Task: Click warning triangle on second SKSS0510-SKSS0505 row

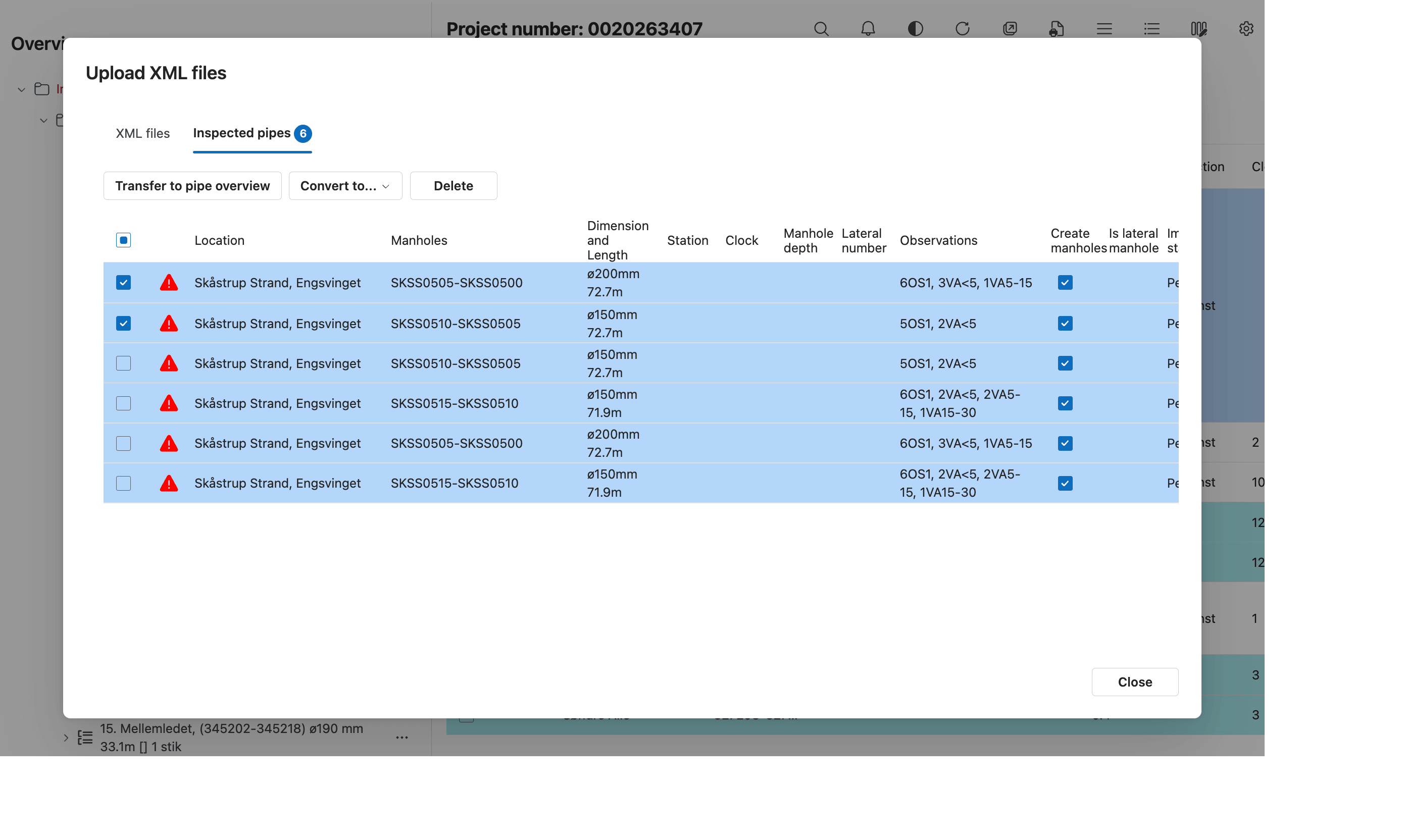Action: [x=169, y=363]
